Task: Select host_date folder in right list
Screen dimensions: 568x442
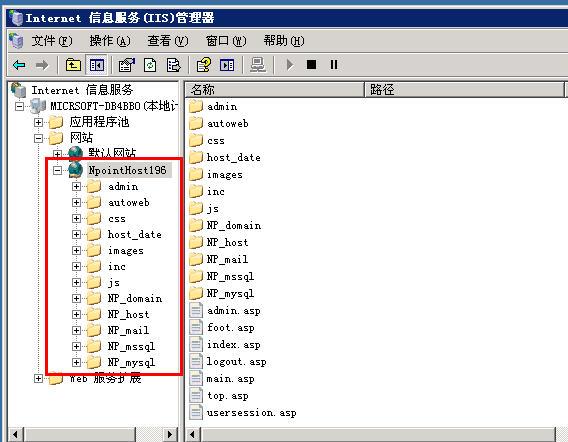Action: (234, 158)
